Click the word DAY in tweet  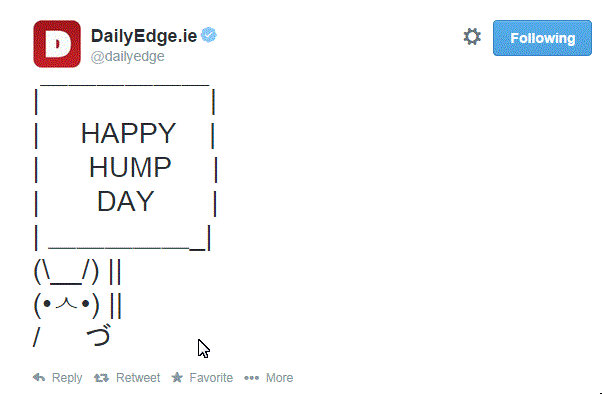coord(126,201)
